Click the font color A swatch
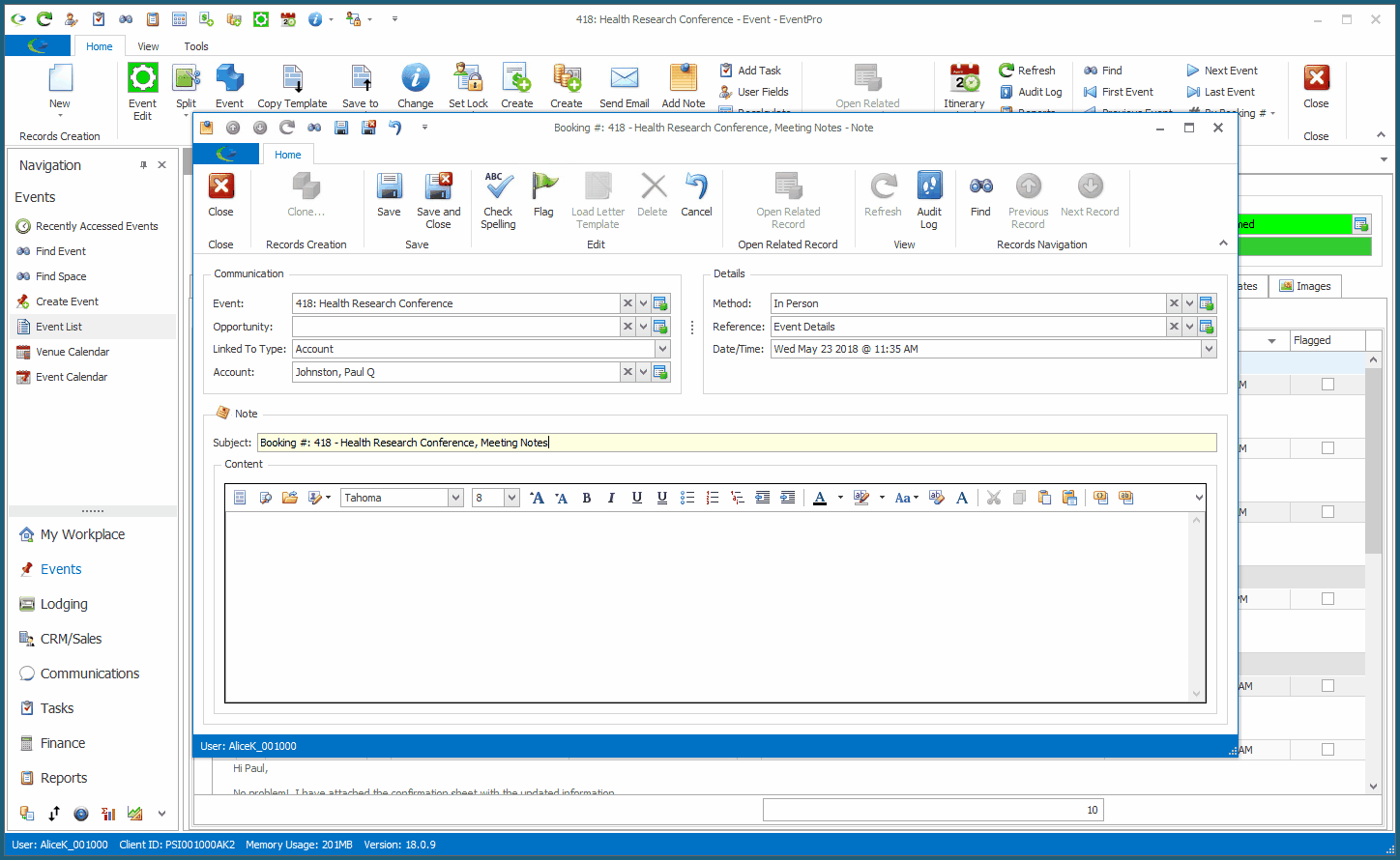The image size is (1400, 860). (820, 498)
